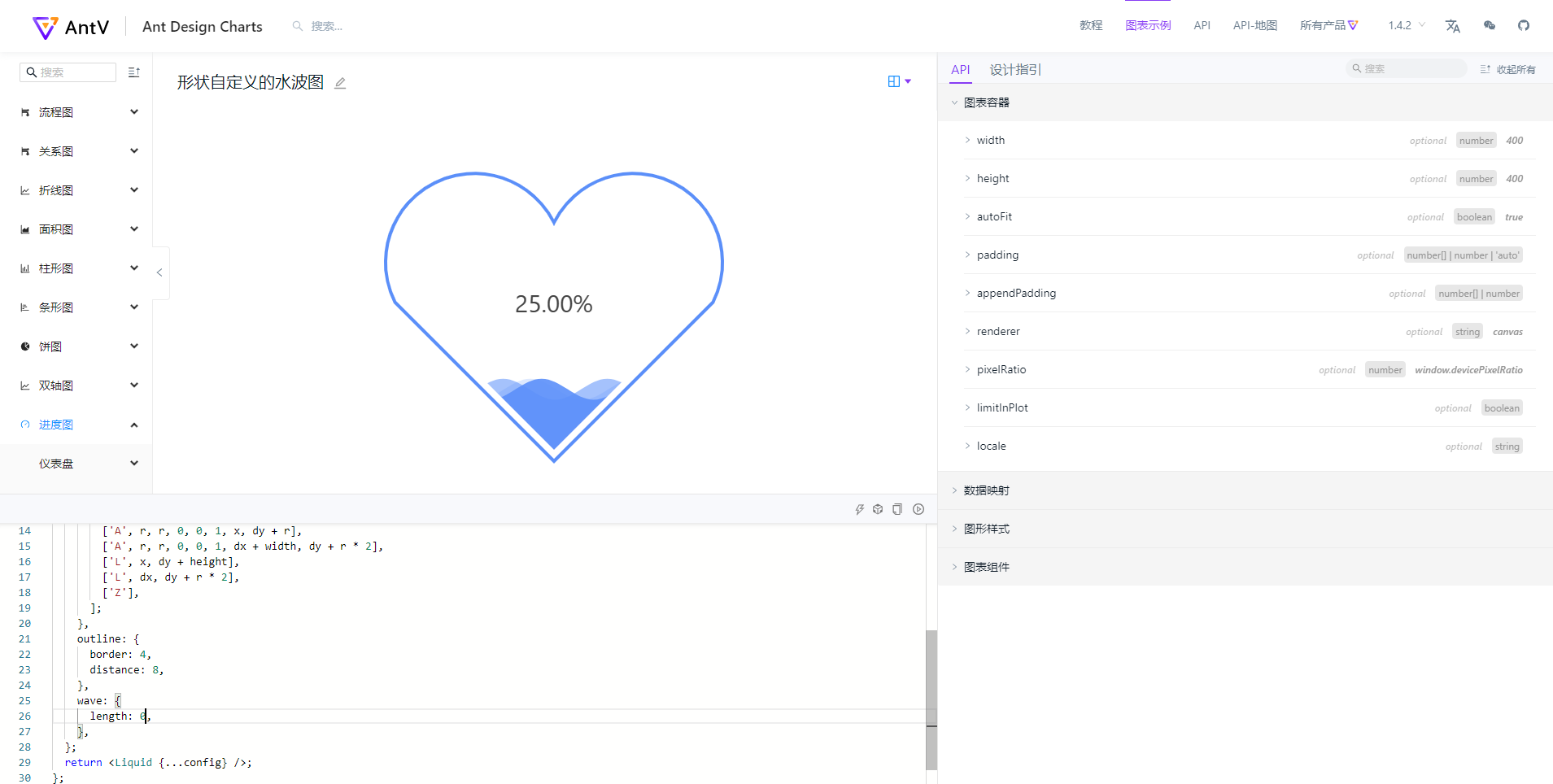The width and height of the screenshot is (1553, 784).
Task: Open the WeChat contact icon
Action: pos(1489,25)
